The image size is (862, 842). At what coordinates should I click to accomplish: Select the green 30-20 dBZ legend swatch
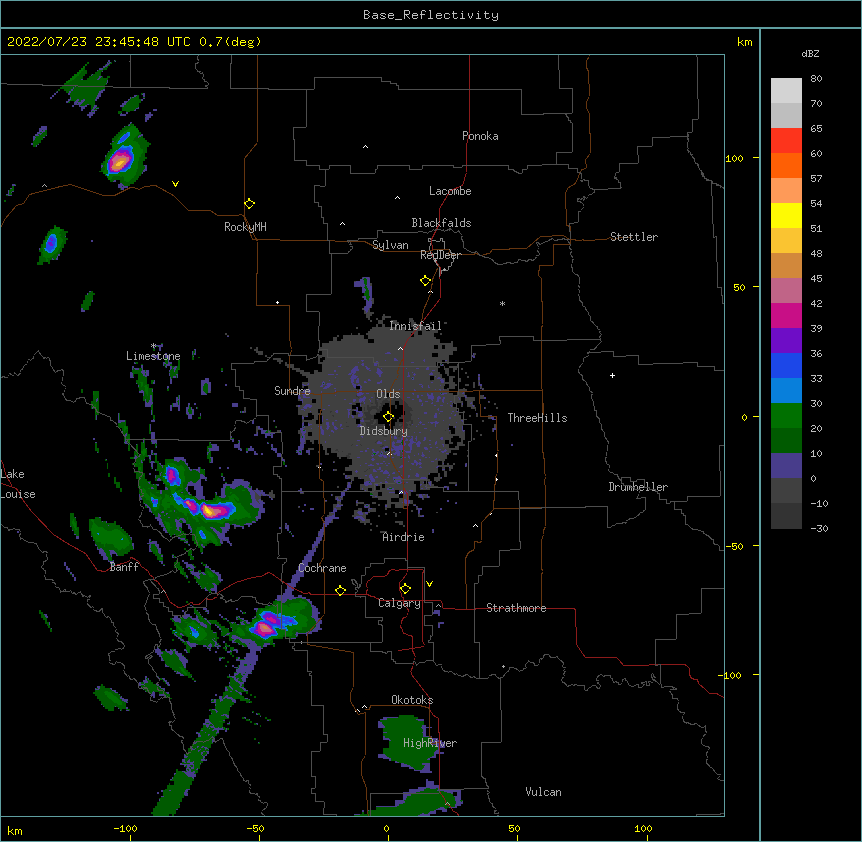pyautogui.click(x=786, y=416)
